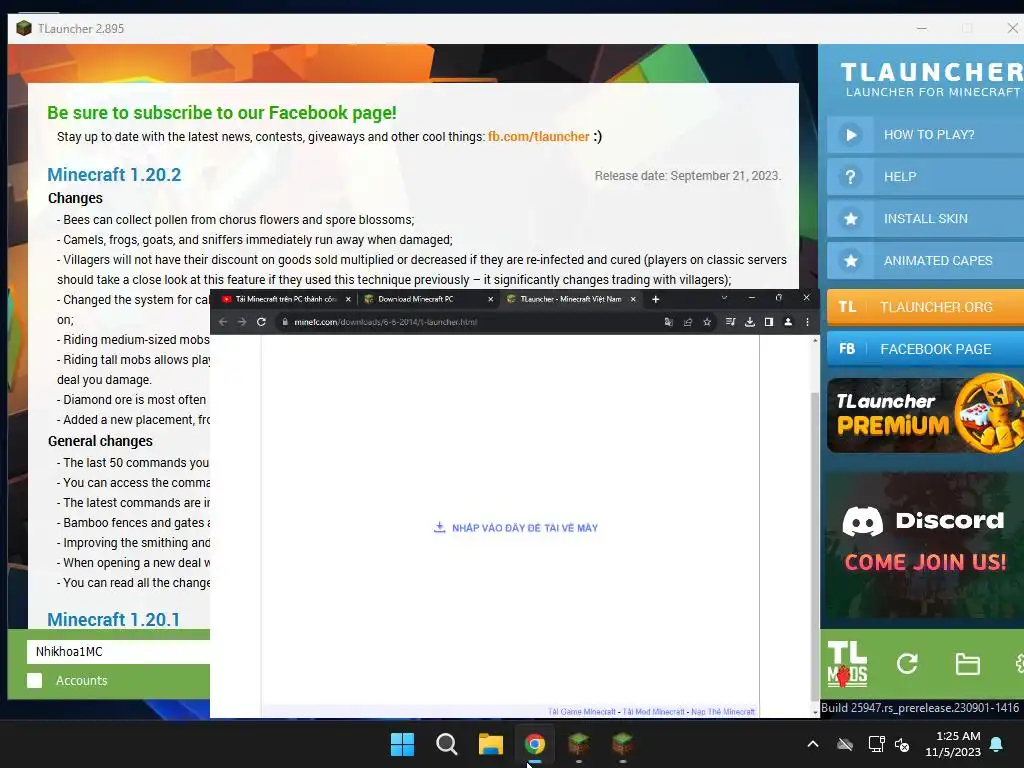Click the translate page icon in address bar
Screen dimensions: 1024x768
[x=668, y=322]
